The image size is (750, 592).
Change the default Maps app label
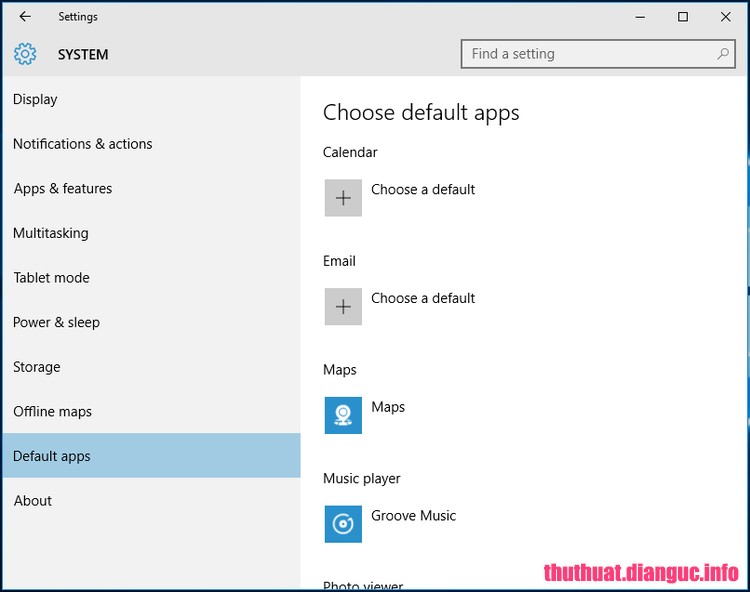tap(388, 407)
